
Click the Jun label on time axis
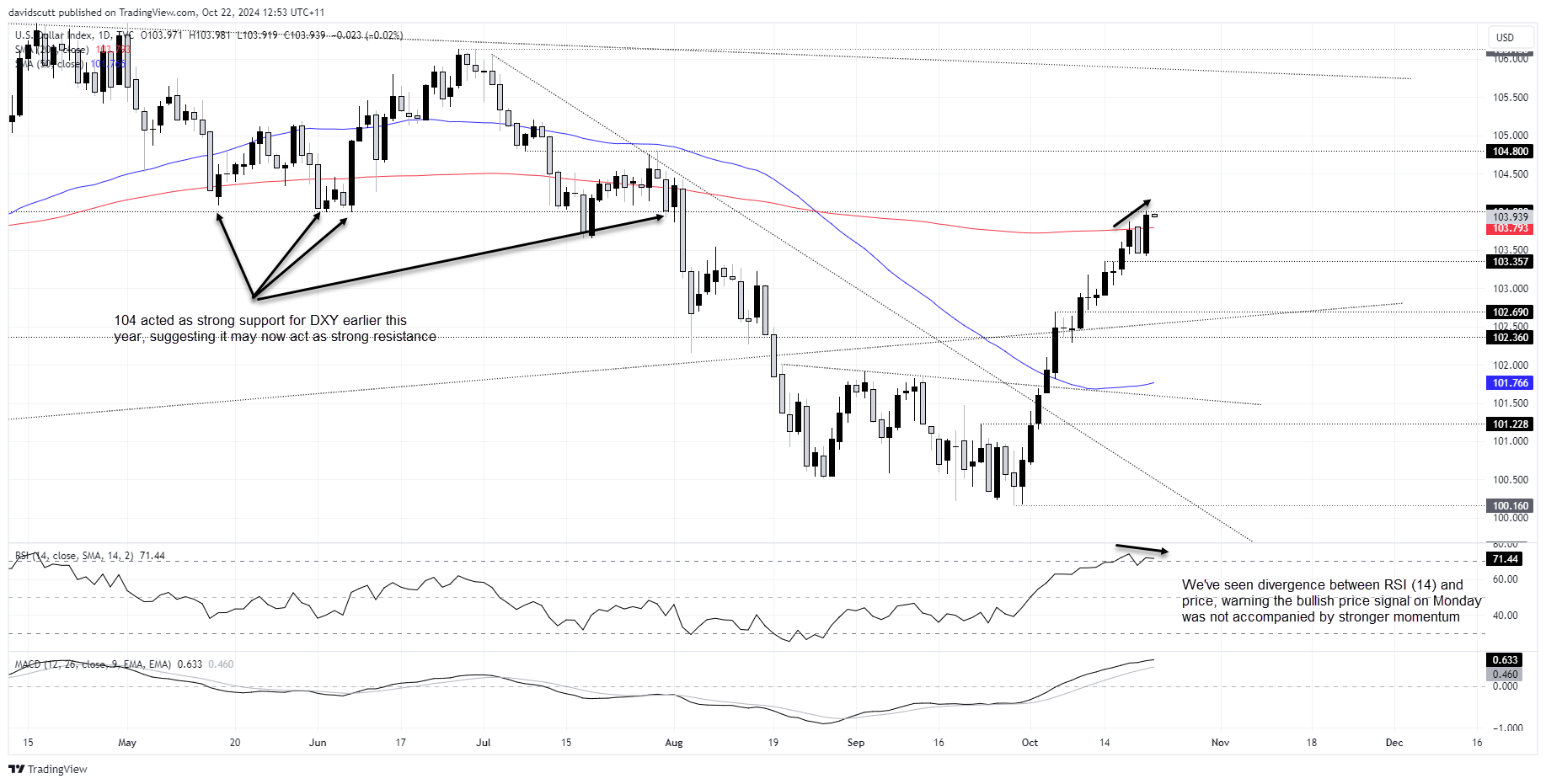coord(318,743)
